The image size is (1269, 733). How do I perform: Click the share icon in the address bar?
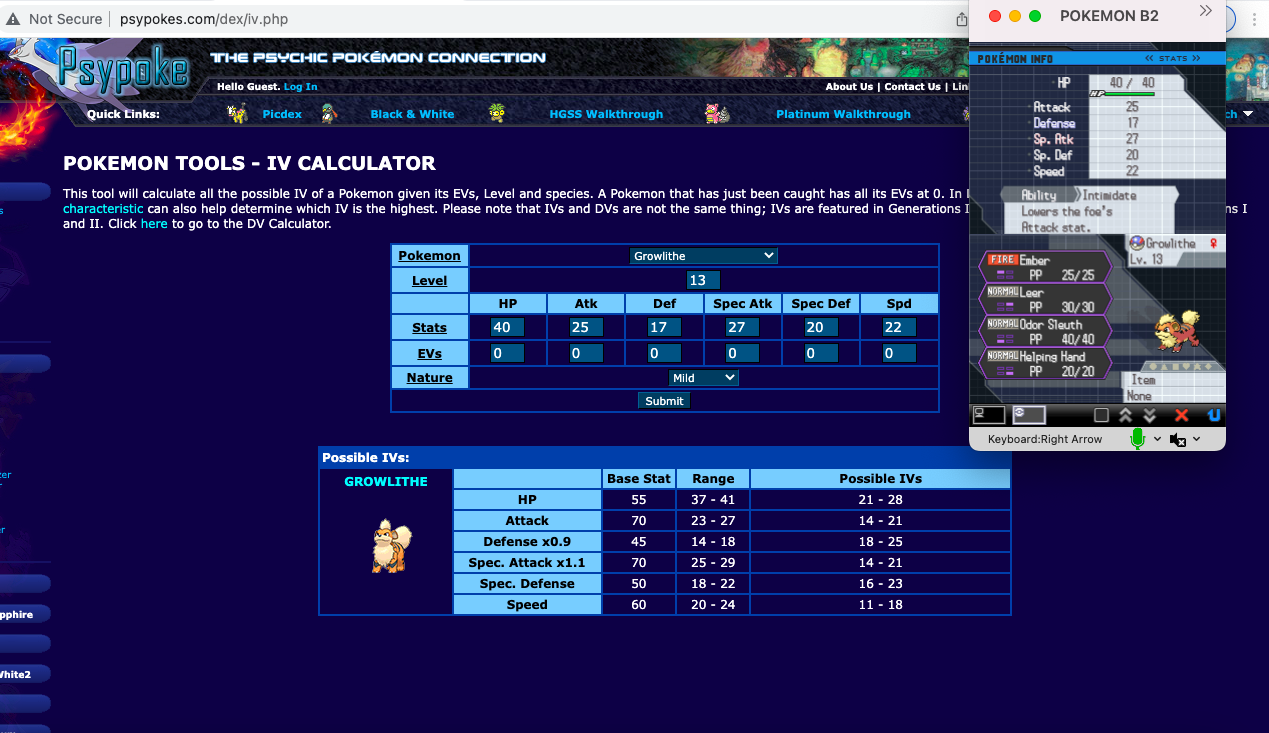click(961, 18)
